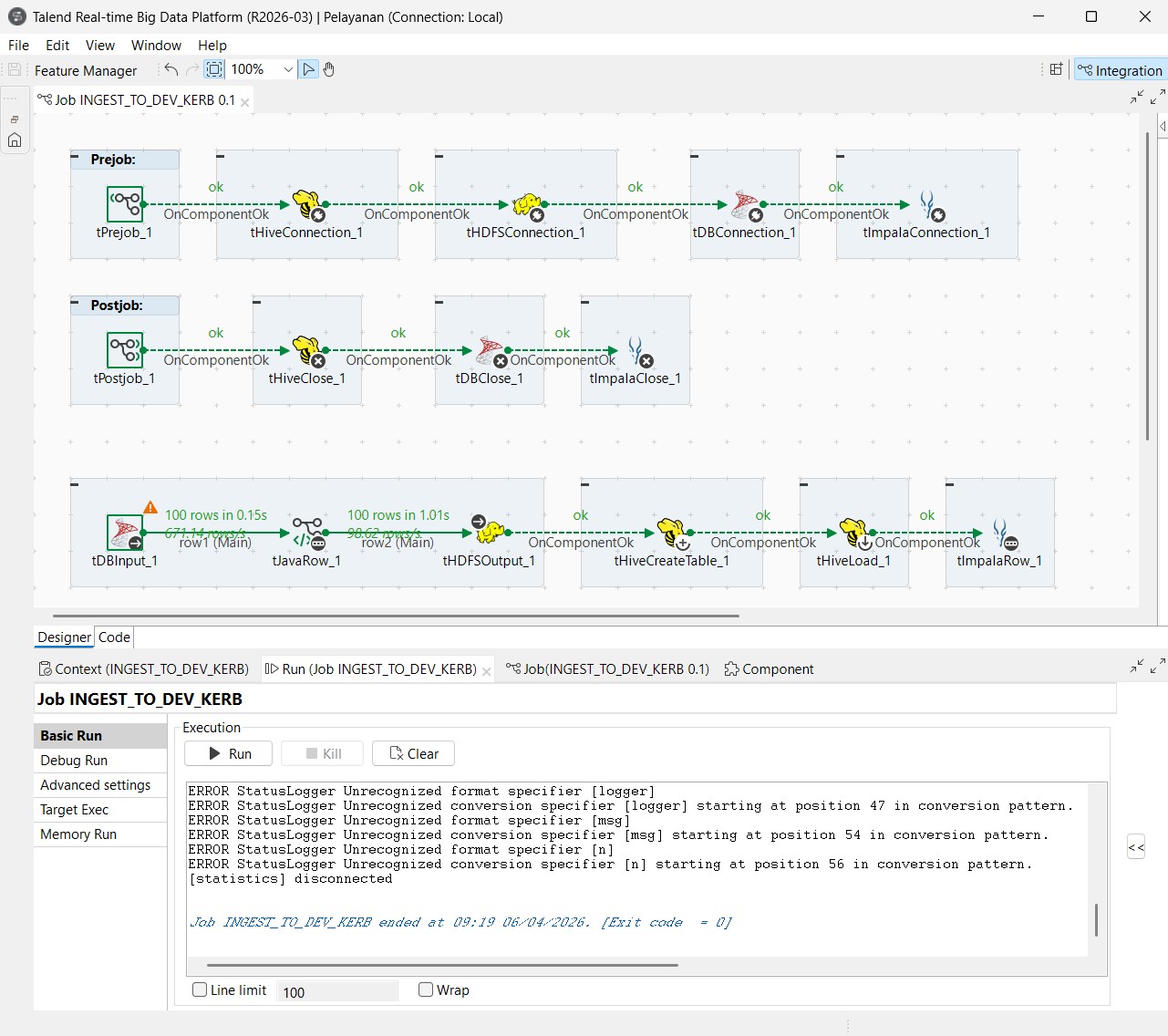Click the zoom-to-fit toolbar icon
The image size is (1168, 1036).
(x=214, y=69)
